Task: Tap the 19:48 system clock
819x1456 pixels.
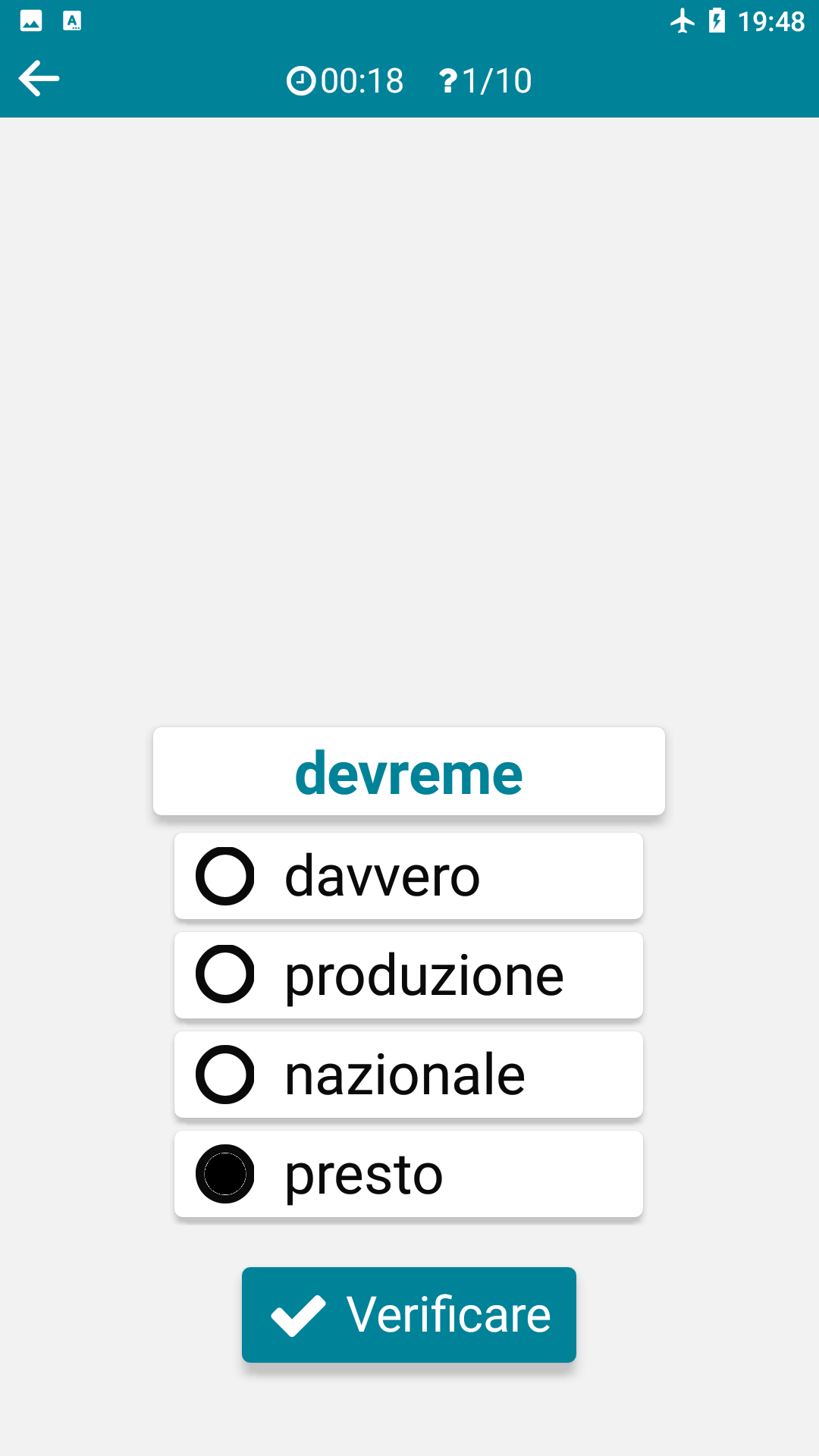Action: (x=770, y=21)
